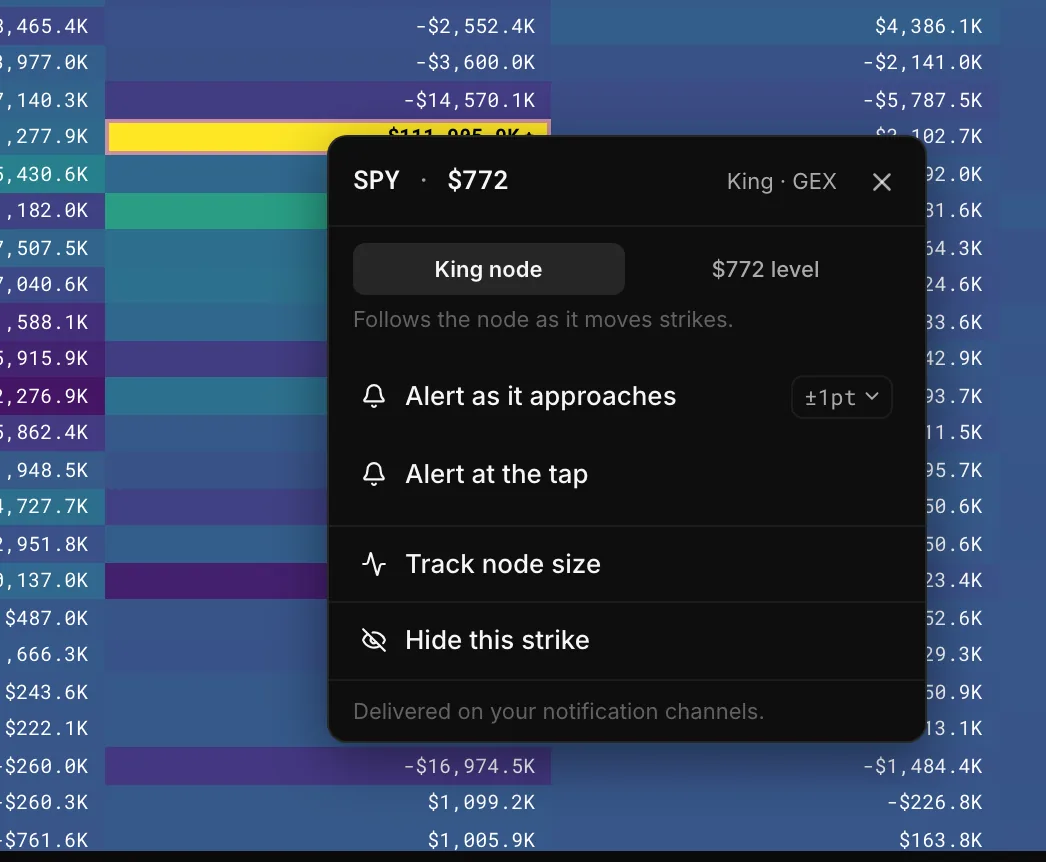1046x862 pixels.
Task: Select the $243.6K cell
Action: pyautogui.click(x=52, y=692)
